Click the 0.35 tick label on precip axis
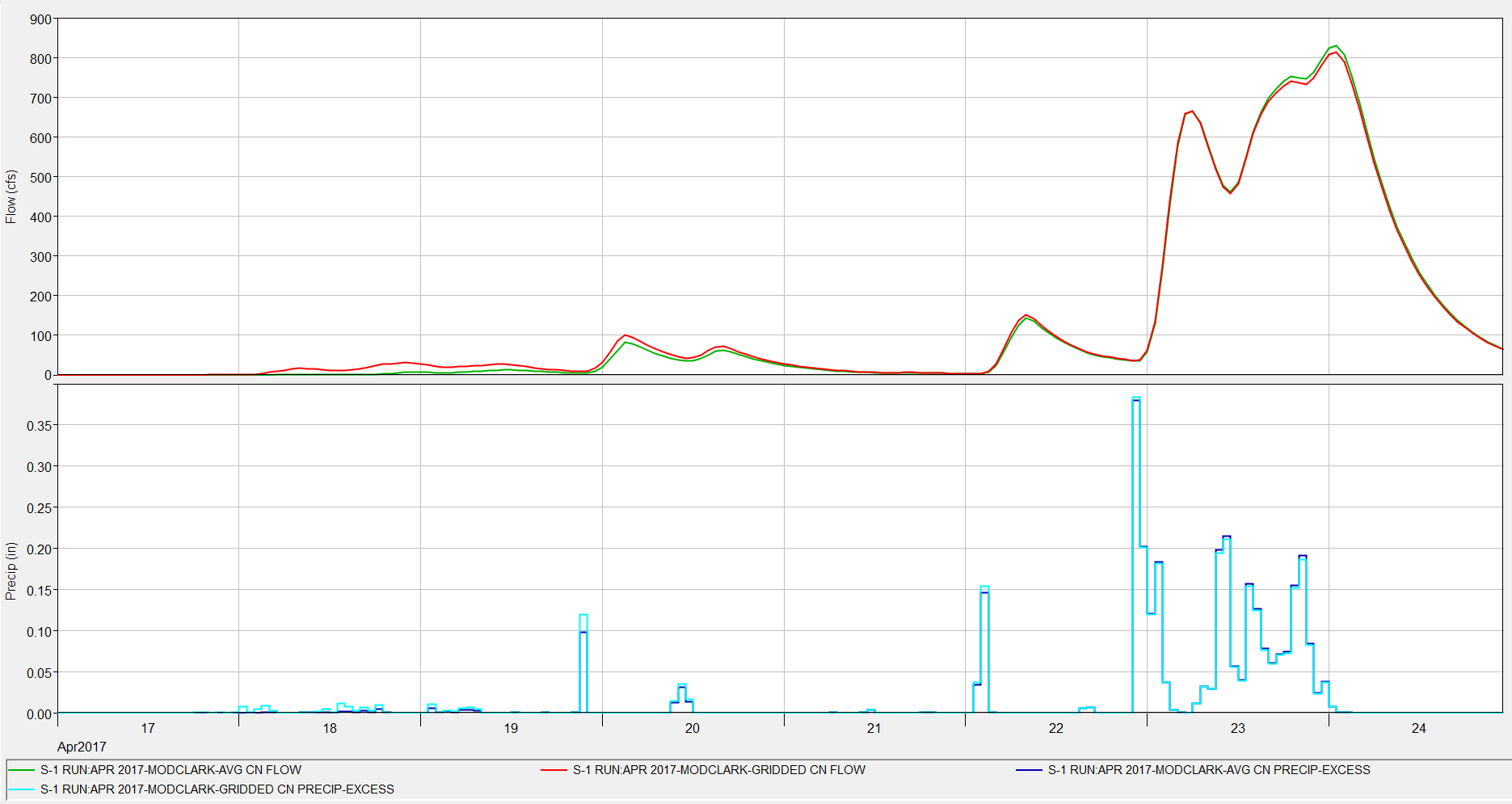This screenshot has width=1512, height=804. [39, 426]
